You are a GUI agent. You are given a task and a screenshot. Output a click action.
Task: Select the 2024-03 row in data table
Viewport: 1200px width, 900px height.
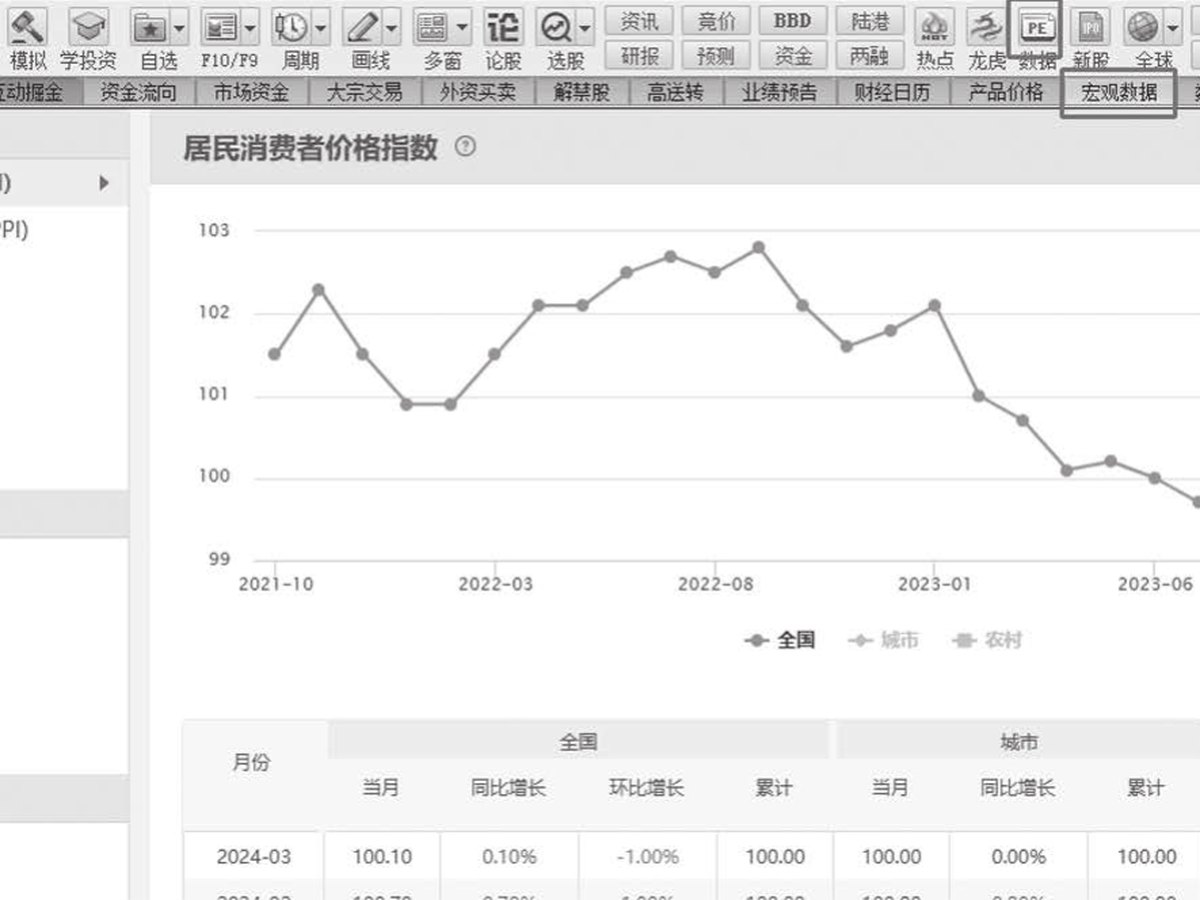click(692, 856)
